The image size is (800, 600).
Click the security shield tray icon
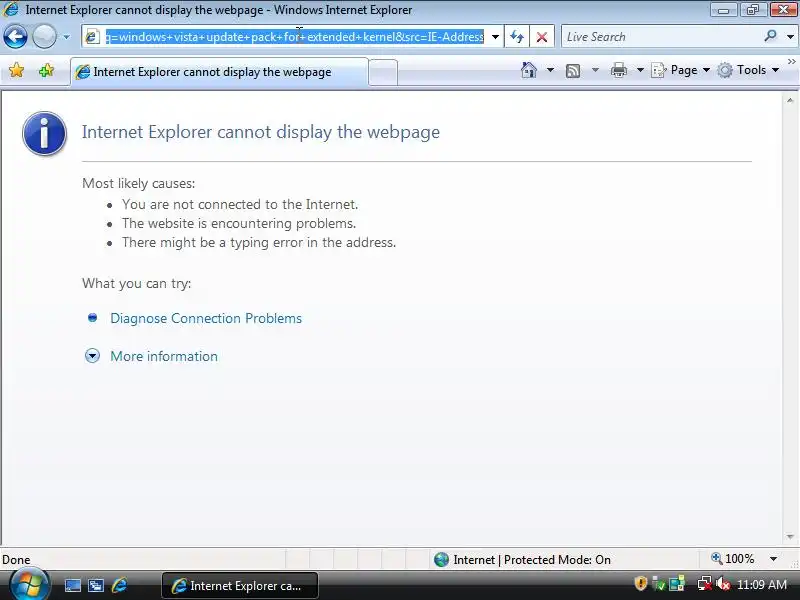(x=640, y=583)
